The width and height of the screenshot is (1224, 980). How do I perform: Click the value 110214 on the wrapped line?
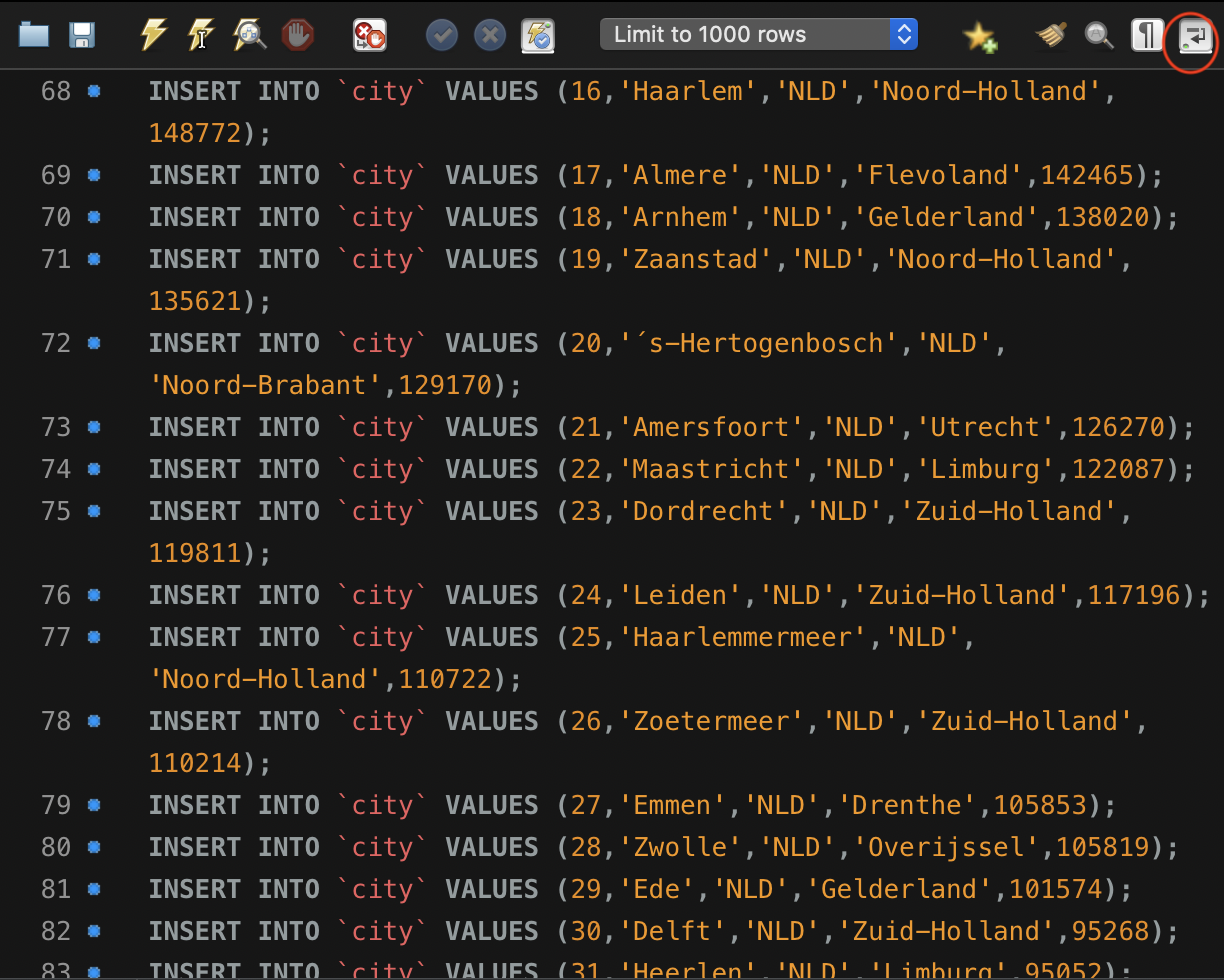pos(196,763)
